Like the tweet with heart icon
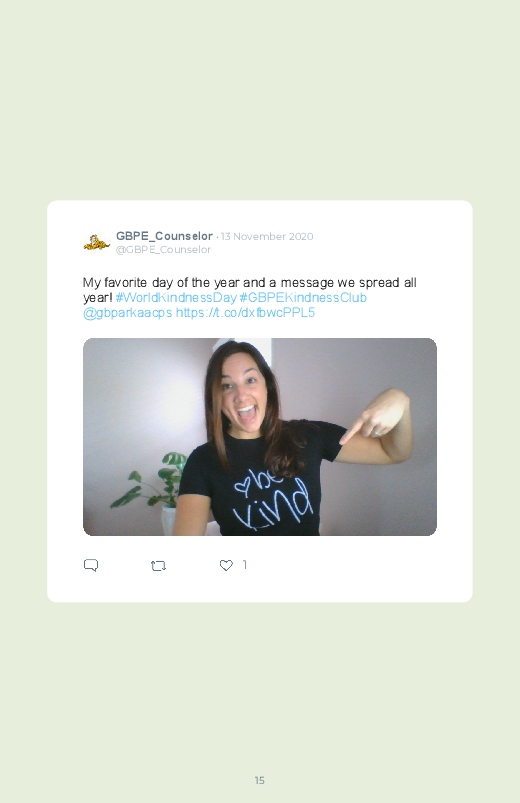Image resolution: width=520 pixels, height=803 pixels. tap(226, 565)
